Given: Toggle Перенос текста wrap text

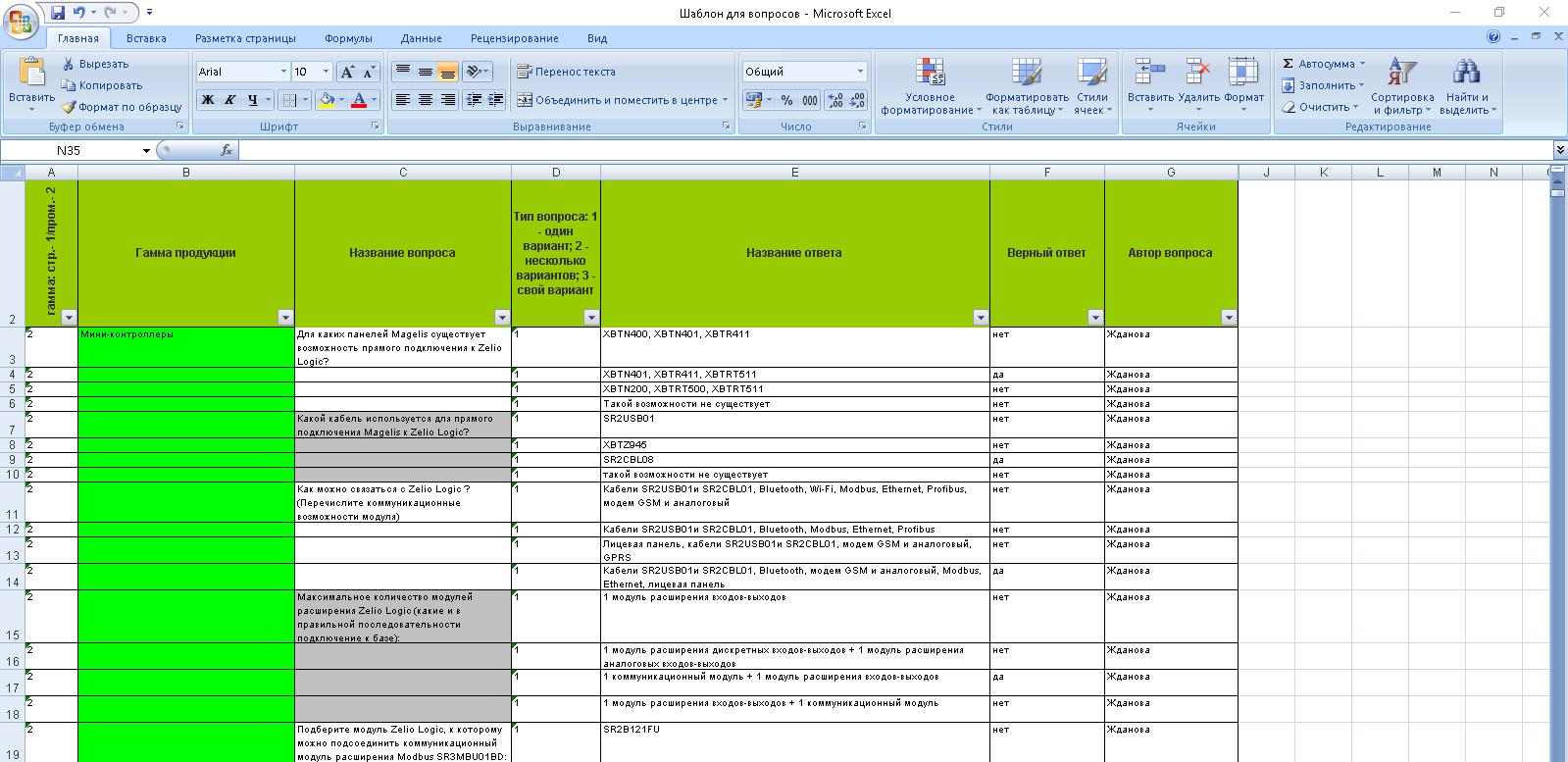Looking at the screenshot, I should click(566, 72).
